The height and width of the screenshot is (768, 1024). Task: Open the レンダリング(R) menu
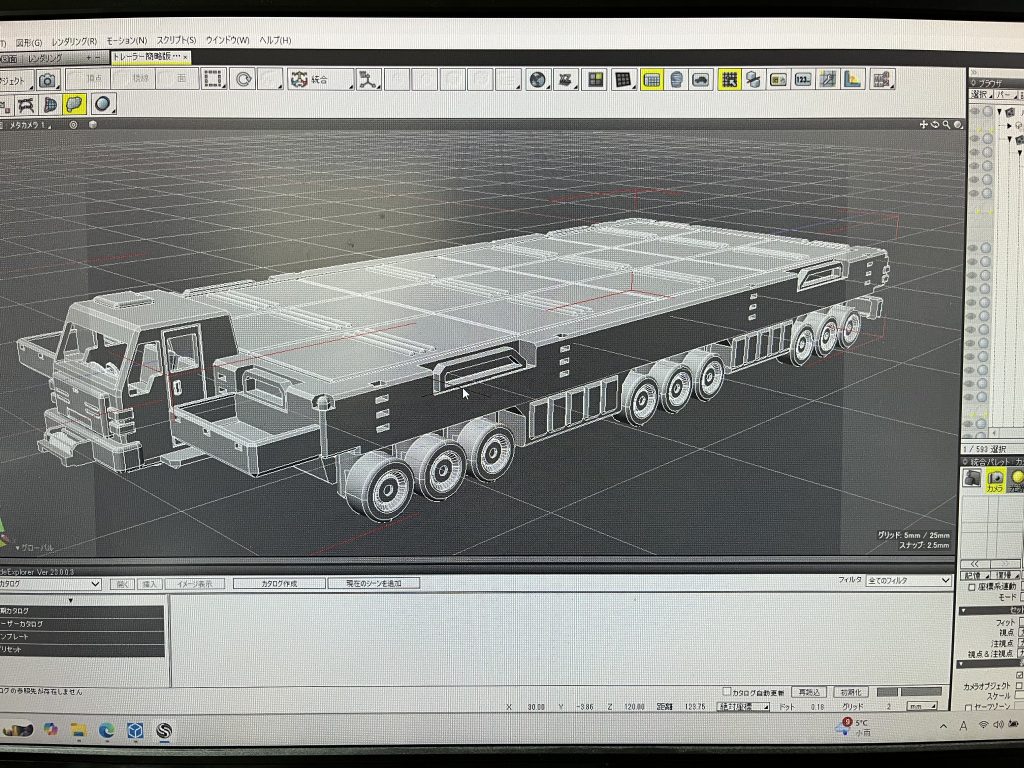point(74,41)
